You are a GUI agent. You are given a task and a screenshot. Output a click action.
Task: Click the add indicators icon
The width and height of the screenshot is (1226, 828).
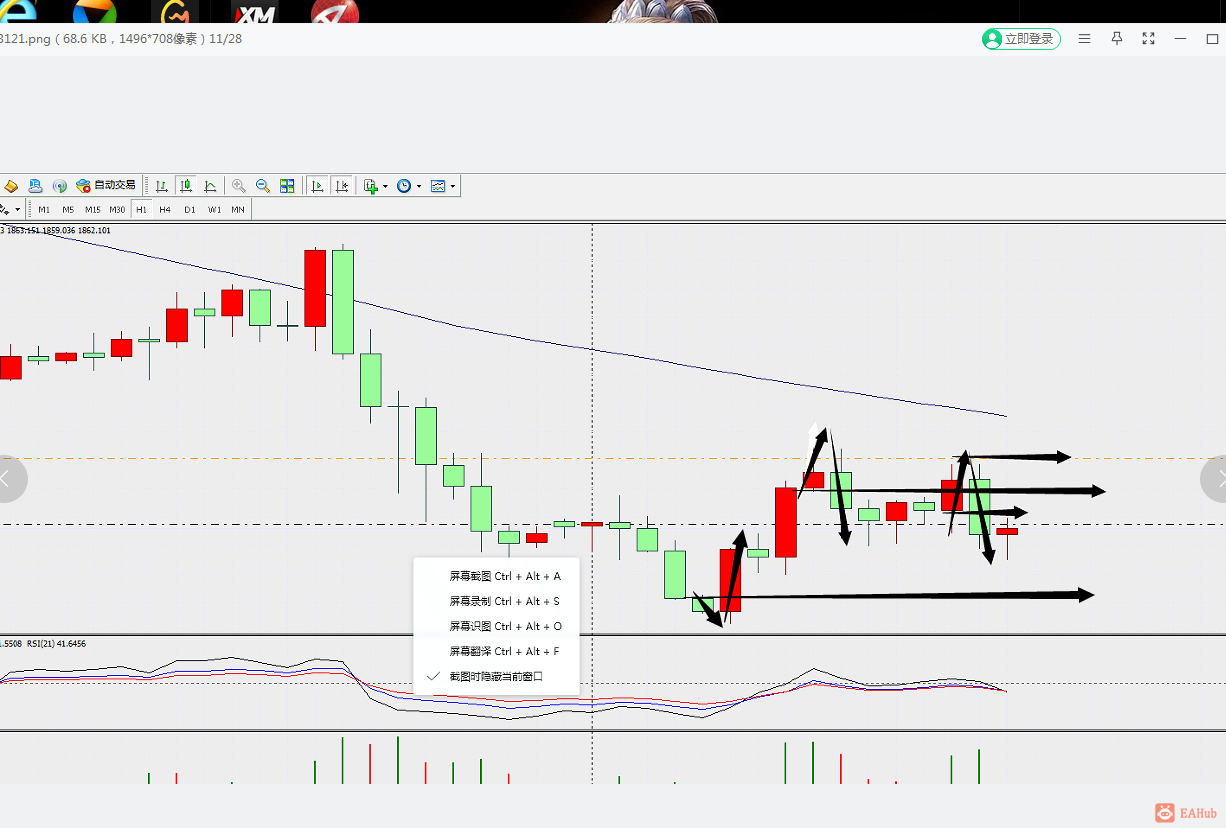371,186
